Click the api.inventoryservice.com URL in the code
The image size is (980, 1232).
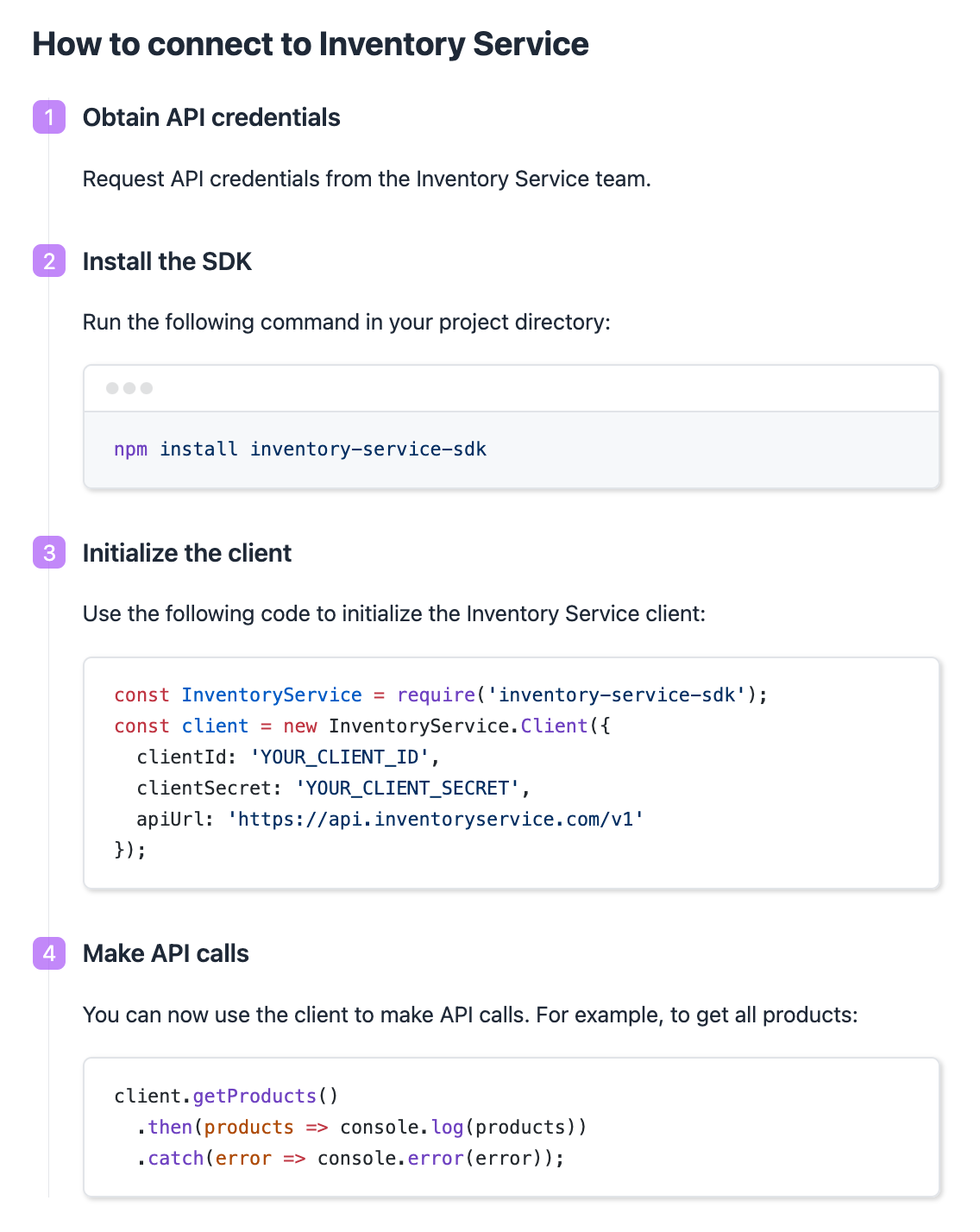coord(436,820)
